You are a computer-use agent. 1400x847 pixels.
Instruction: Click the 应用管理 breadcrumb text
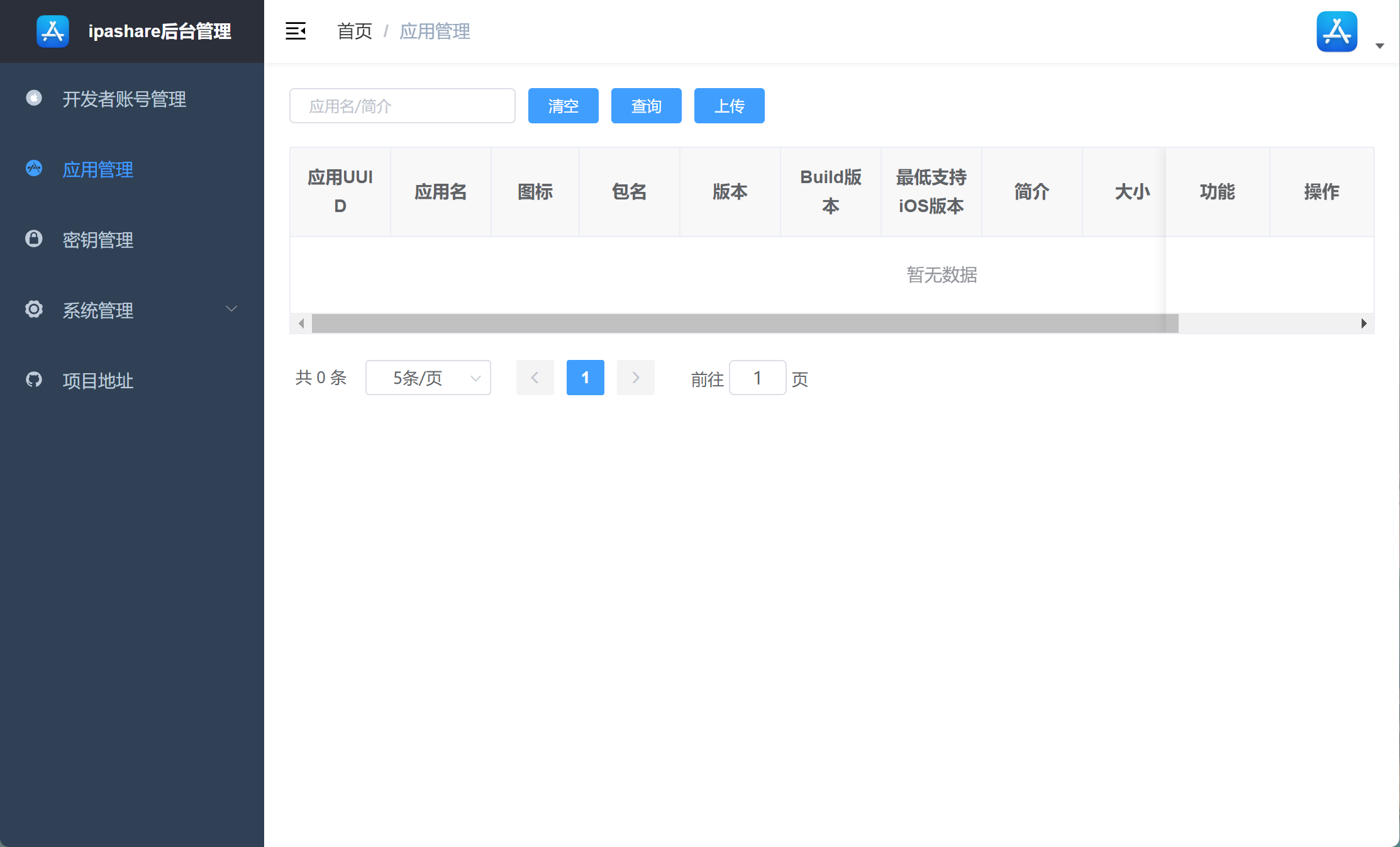click(435, 31)
